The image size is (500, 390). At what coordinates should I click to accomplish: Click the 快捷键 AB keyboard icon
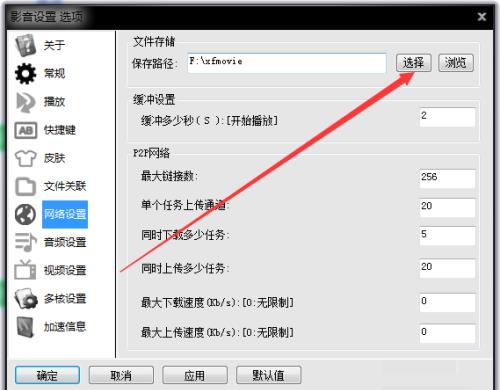tap(26, 130)
